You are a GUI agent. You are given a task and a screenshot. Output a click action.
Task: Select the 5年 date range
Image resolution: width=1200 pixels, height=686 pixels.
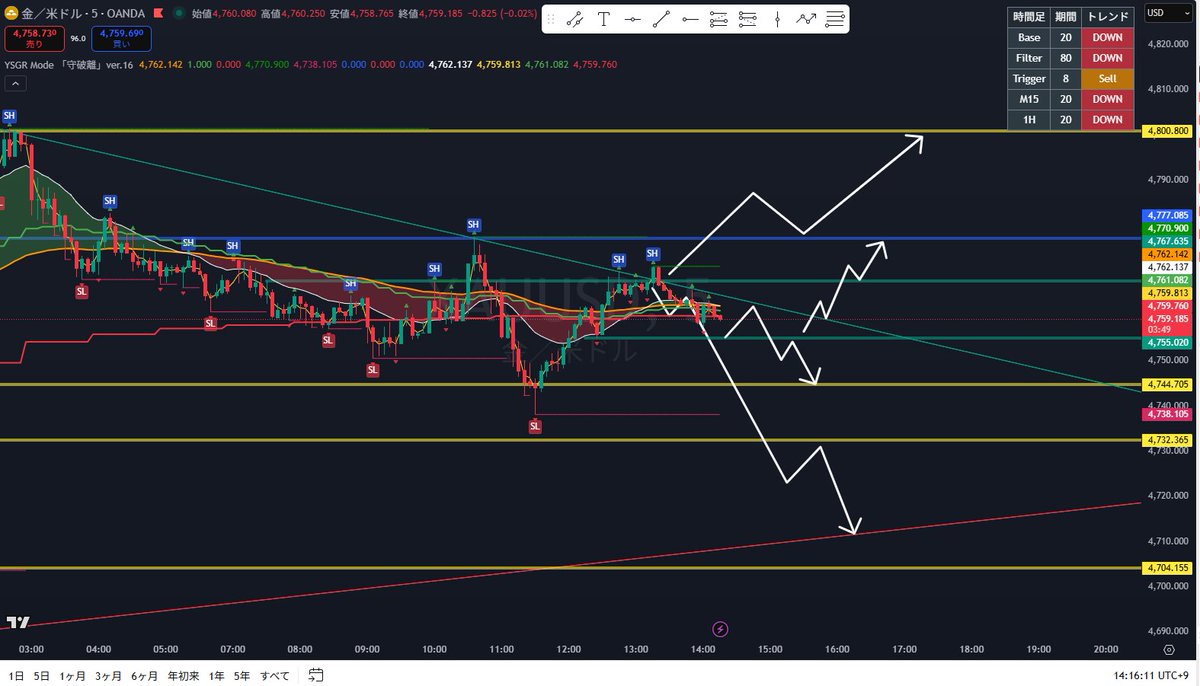242,676
